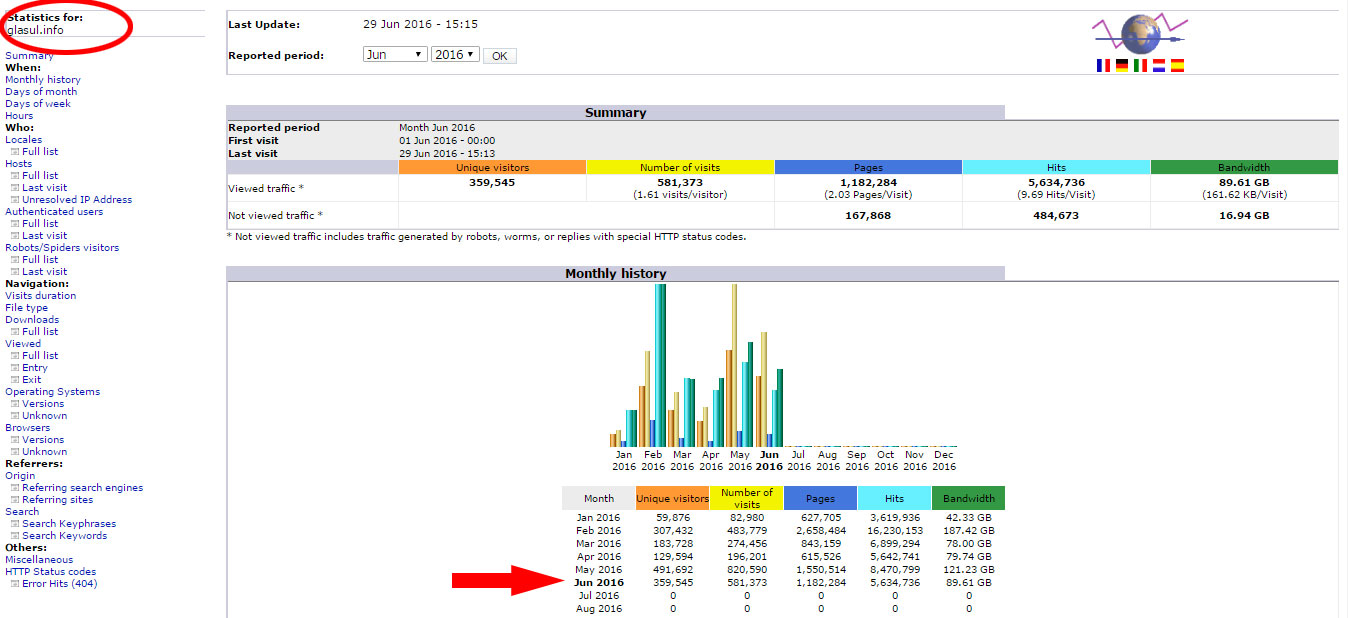
Task: Open Referring search engines list
Action: coord(82,488)
